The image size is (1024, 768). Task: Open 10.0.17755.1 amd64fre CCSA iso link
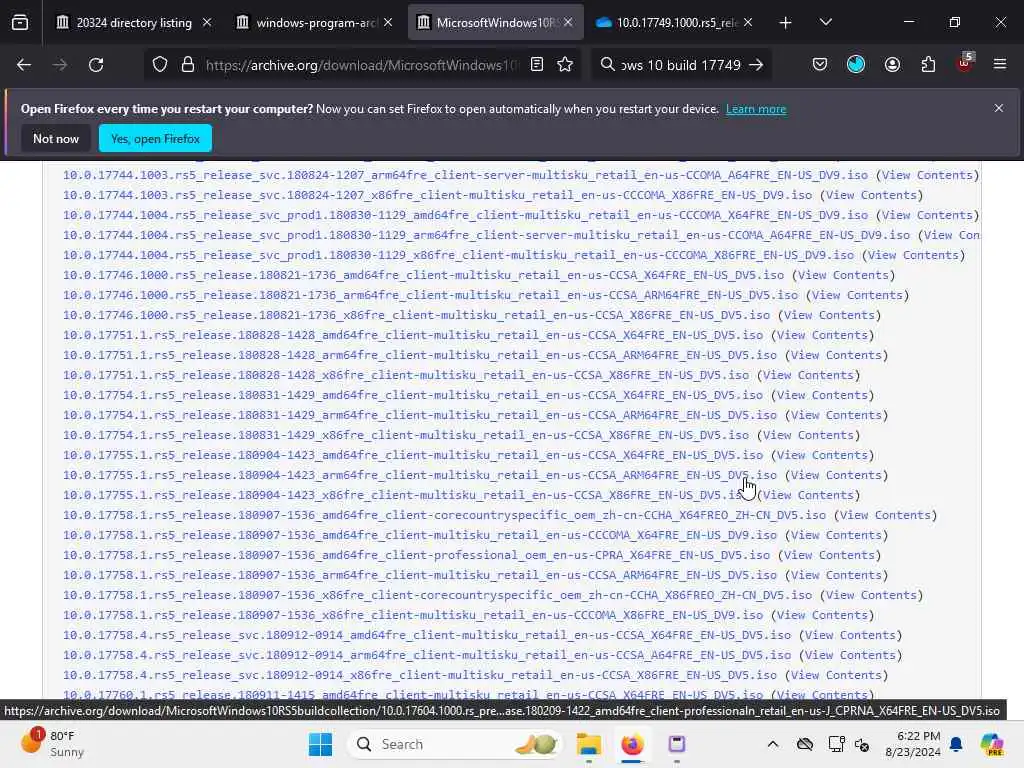(x=413, y=455)
